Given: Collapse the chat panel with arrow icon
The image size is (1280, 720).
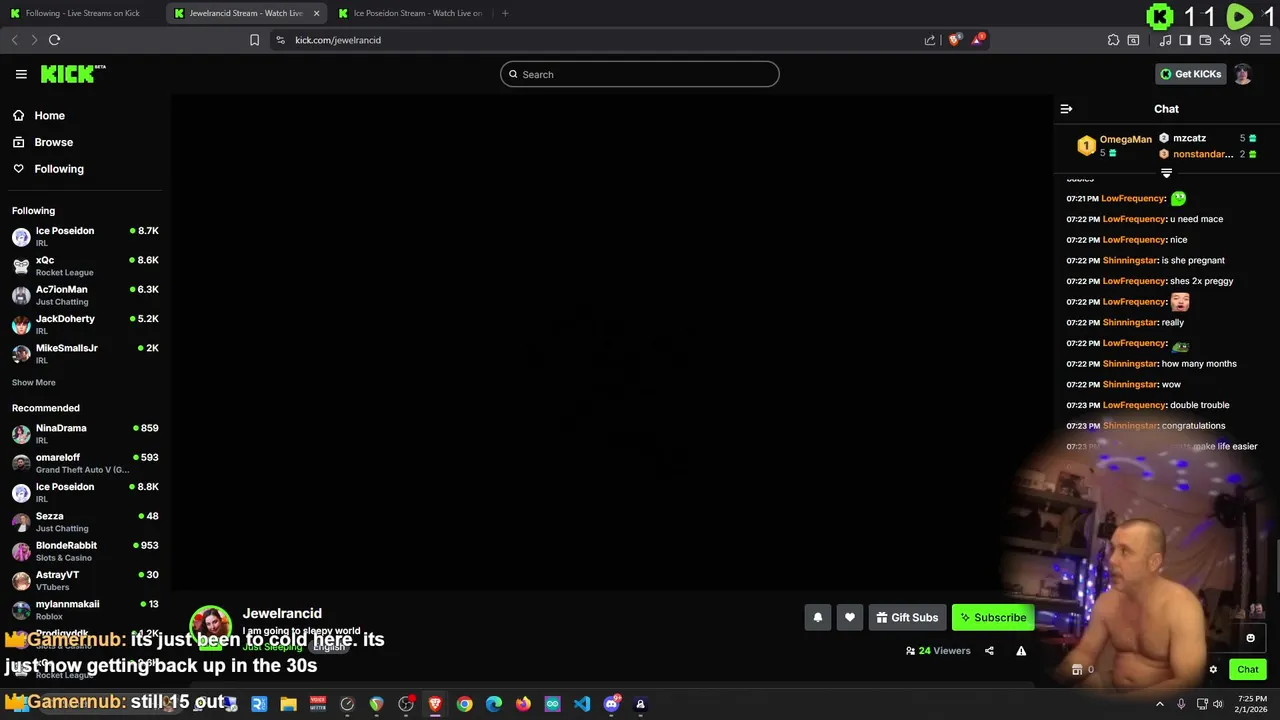Looking at the screenshot, I should tap(1066, 109).
